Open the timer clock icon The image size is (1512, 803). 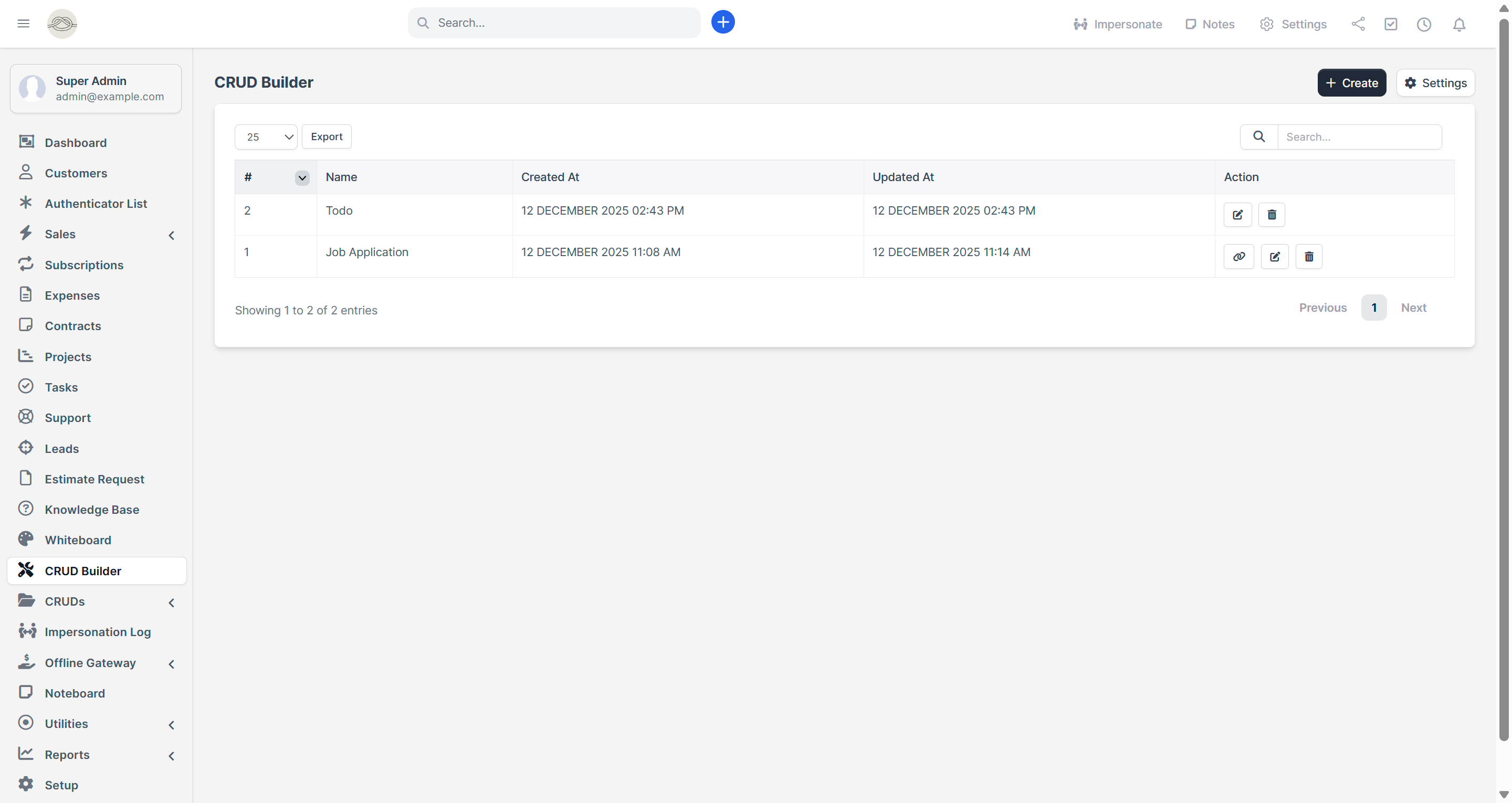(x=1423, y=24)
